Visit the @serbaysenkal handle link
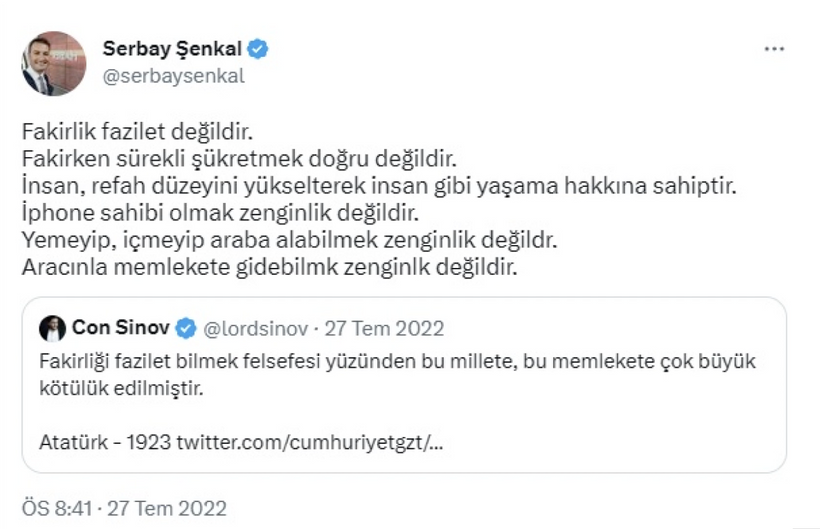The width and height of the screenshot is (820, 529). [174, 76]
